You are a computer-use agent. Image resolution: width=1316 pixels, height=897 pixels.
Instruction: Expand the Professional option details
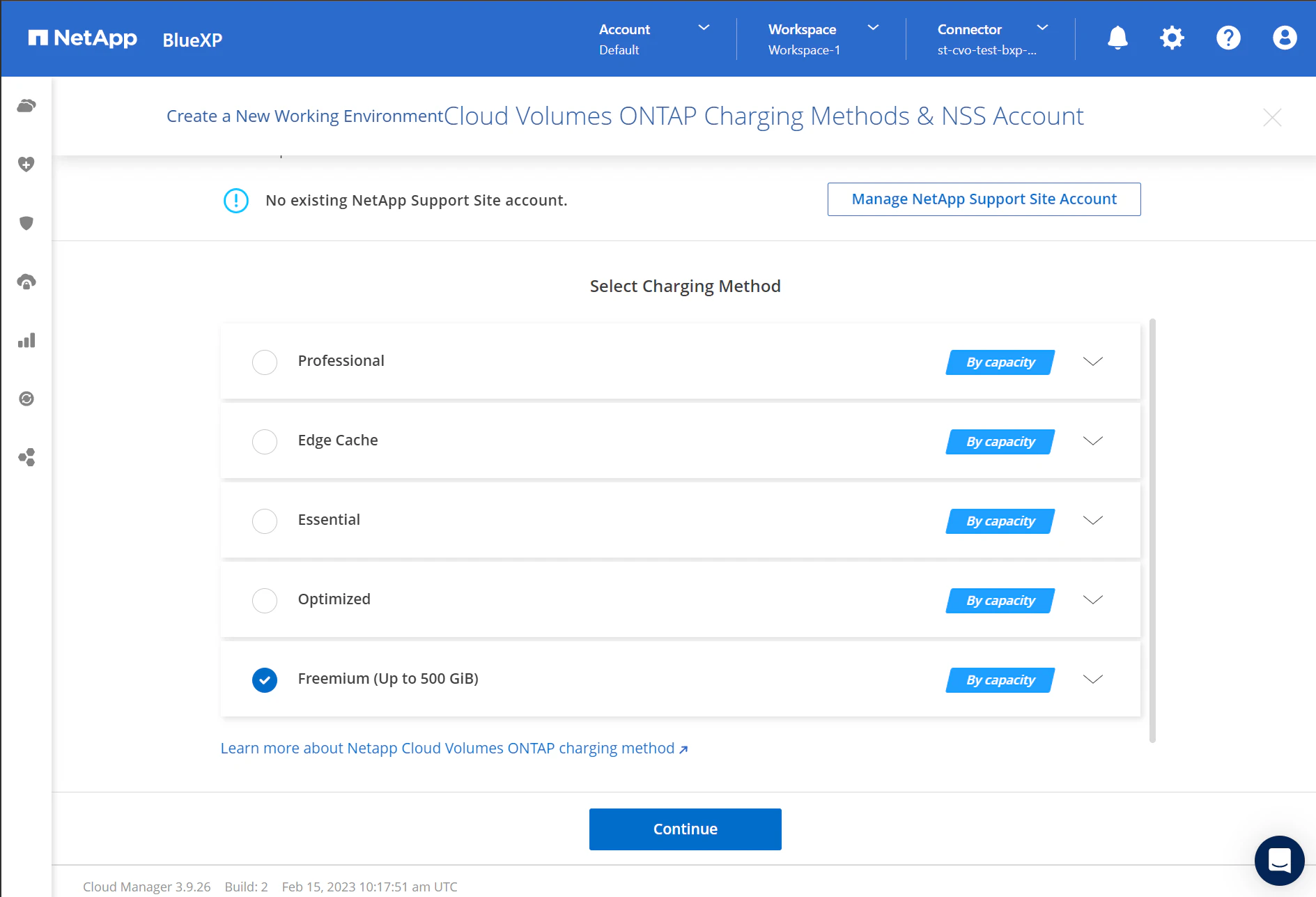coord(1093,361)
